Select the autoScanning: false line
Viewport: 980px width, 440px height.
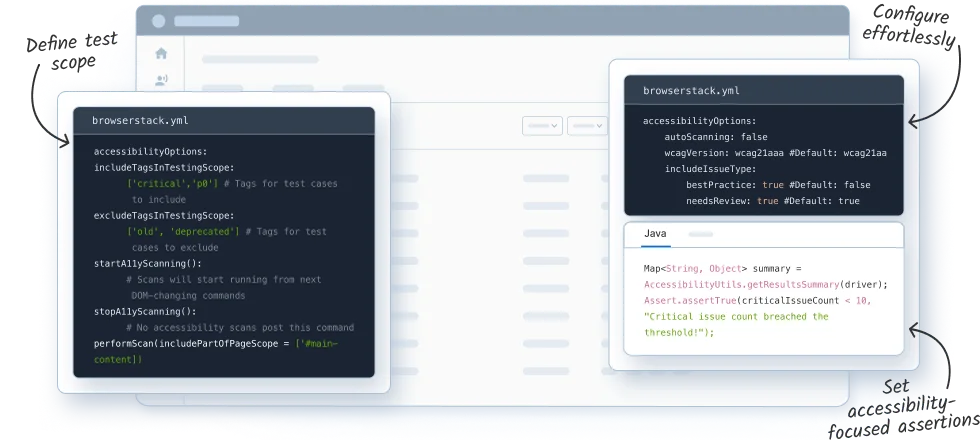coord(716,137)
